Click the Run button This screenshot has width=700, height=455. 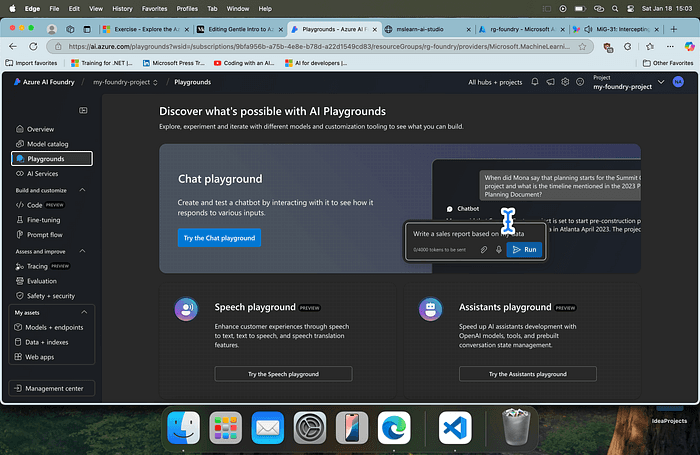pyautogui.click(x=524, y=250)
